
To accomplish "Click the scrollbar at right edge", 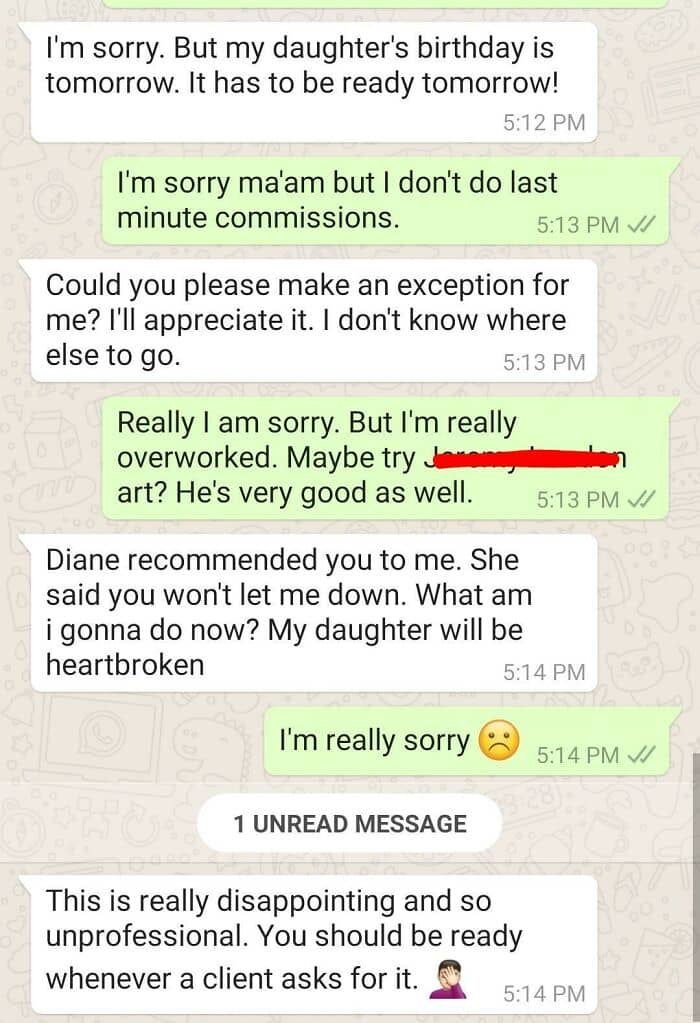I will click(x=696, y=887).
